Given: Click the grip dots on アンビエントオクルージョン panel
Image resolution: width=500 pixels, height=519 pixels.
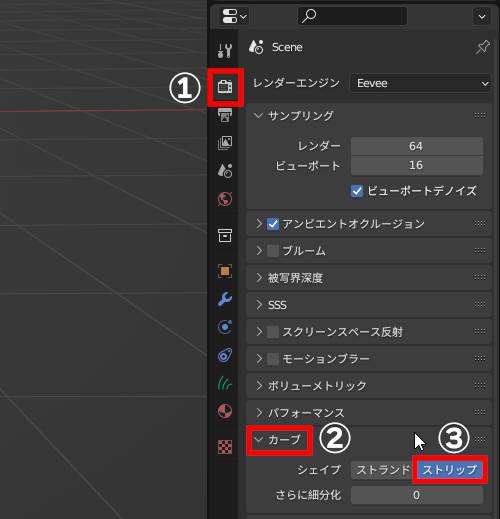Looking at the screenshot, I should tap(480, 224).
